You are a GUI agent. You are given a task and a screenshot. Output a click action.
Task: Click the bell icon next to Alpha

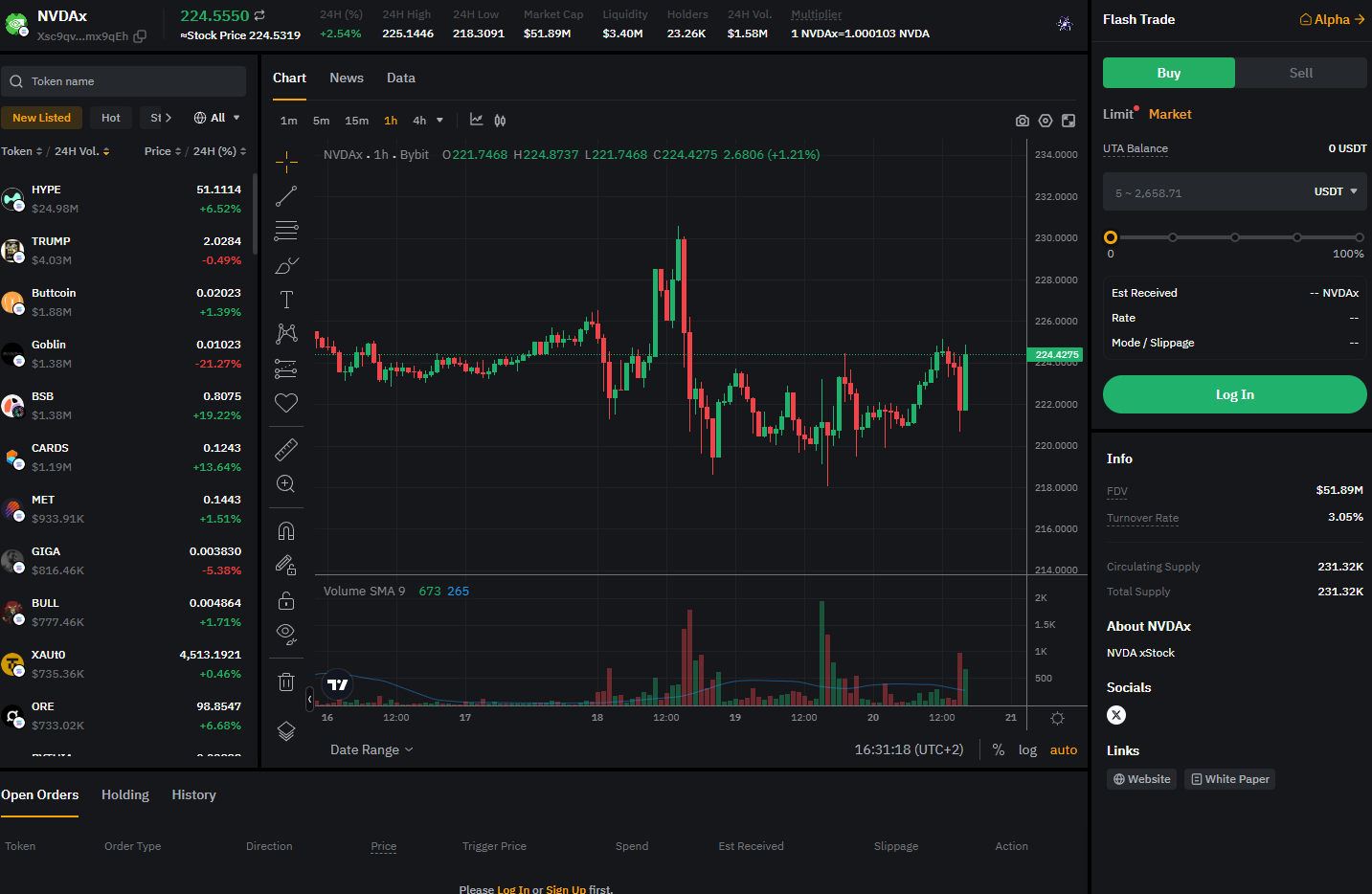[x=1305, y=19]
